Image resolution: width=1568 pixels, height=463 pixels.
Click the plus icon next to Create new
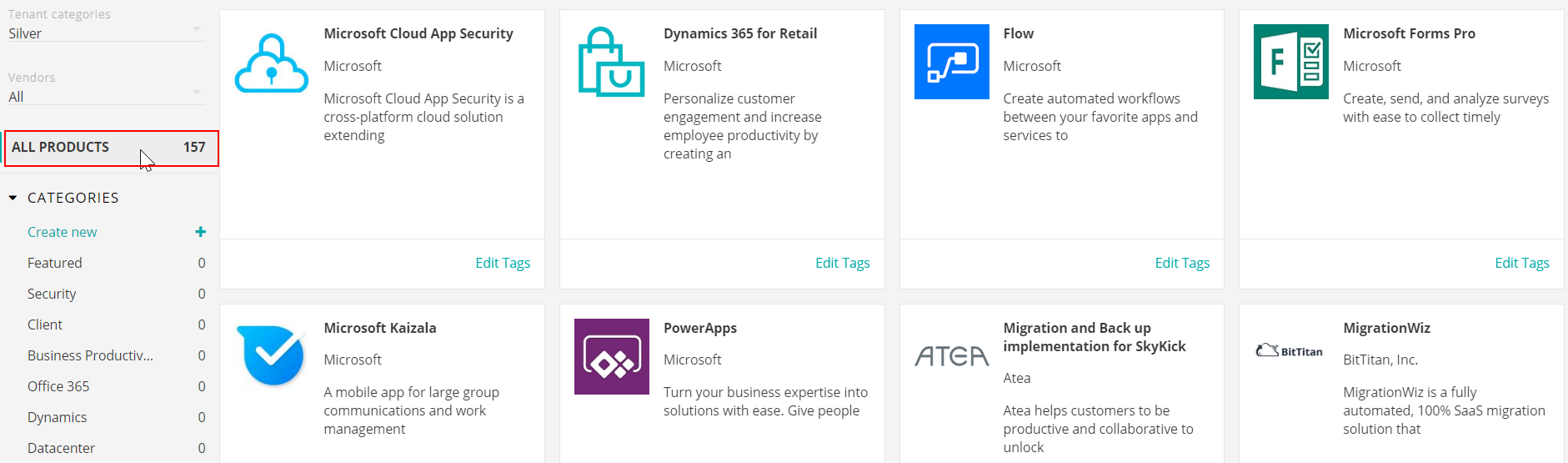pos(200,232)
